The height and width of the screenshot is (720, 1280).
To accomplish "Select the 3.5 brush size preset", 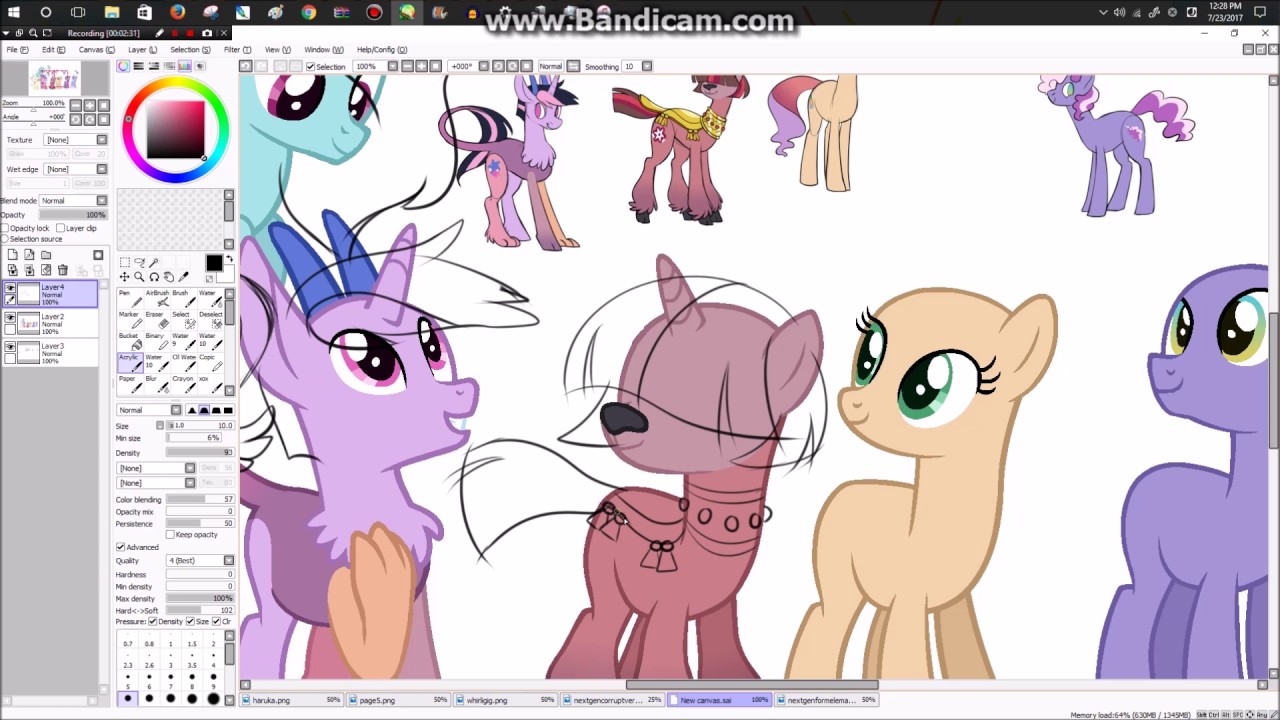I will [x=191, y=661].
